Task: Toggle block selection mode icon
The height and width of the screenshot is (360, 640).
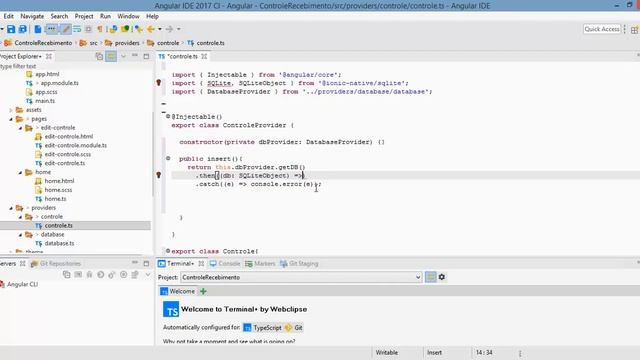Action: coord(88,29)
